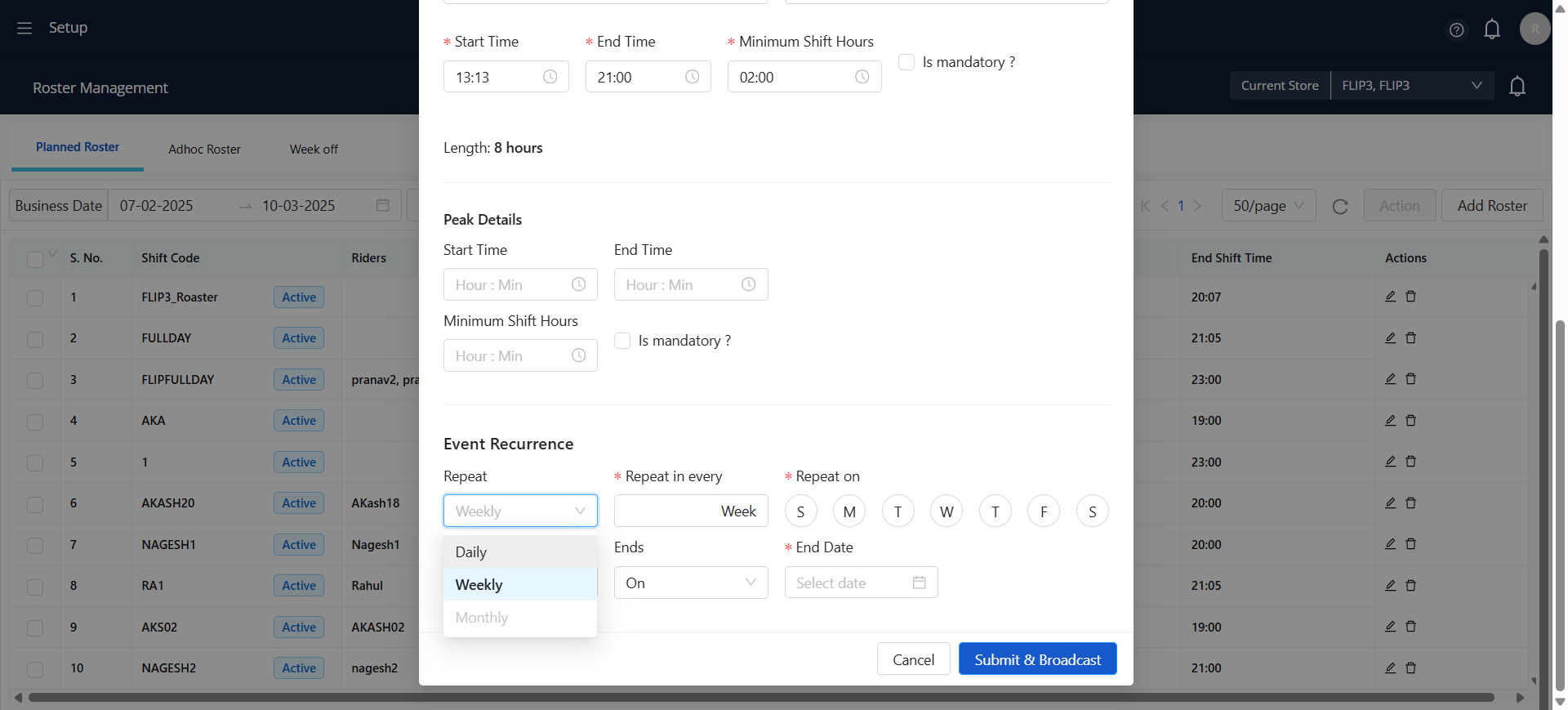Click End Date Select date field

click(x=861, y=583)
